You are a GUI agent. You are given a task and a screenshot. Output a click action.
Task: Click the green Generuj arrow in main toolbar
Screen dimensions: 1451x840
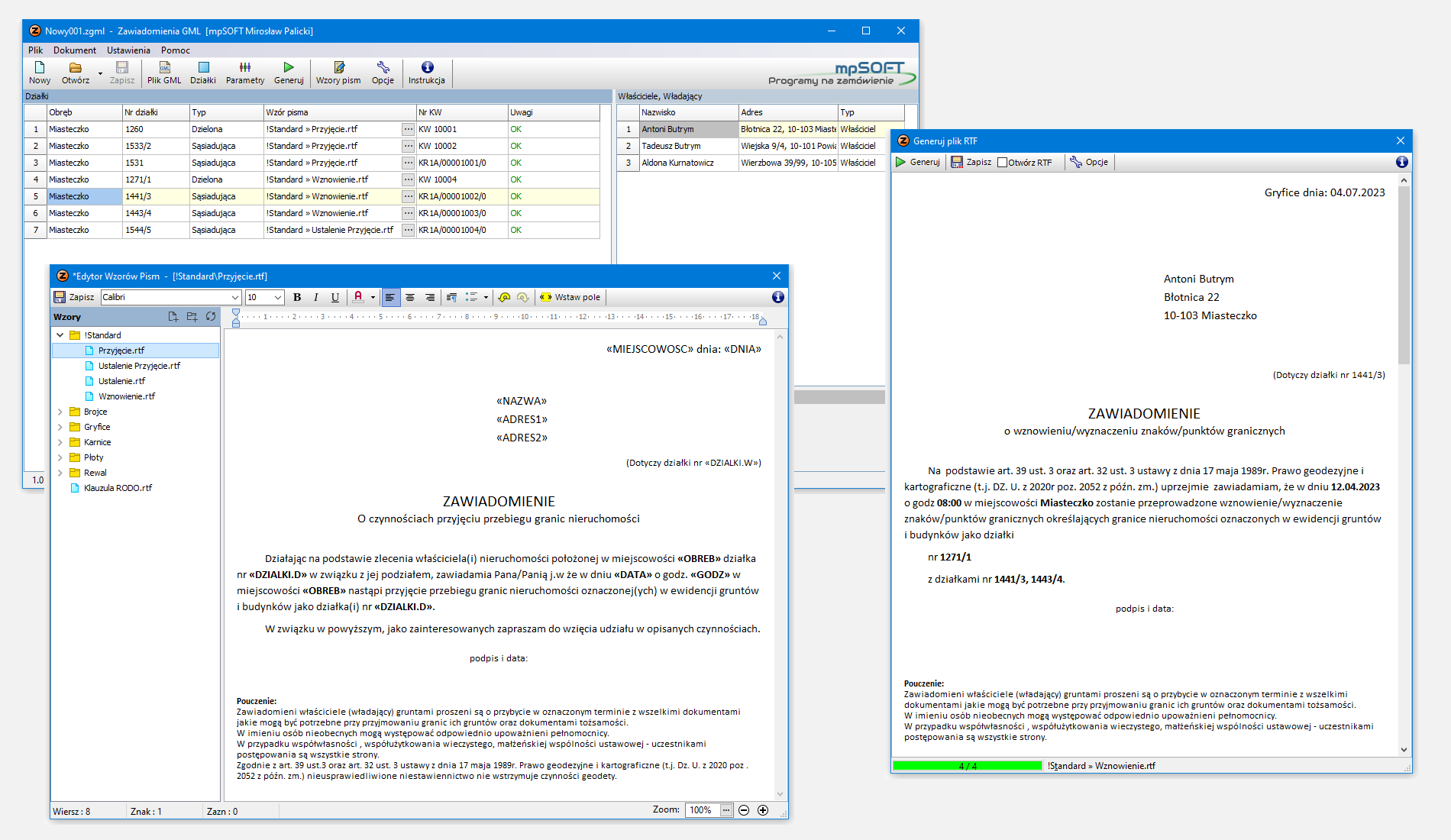(289, 73)
